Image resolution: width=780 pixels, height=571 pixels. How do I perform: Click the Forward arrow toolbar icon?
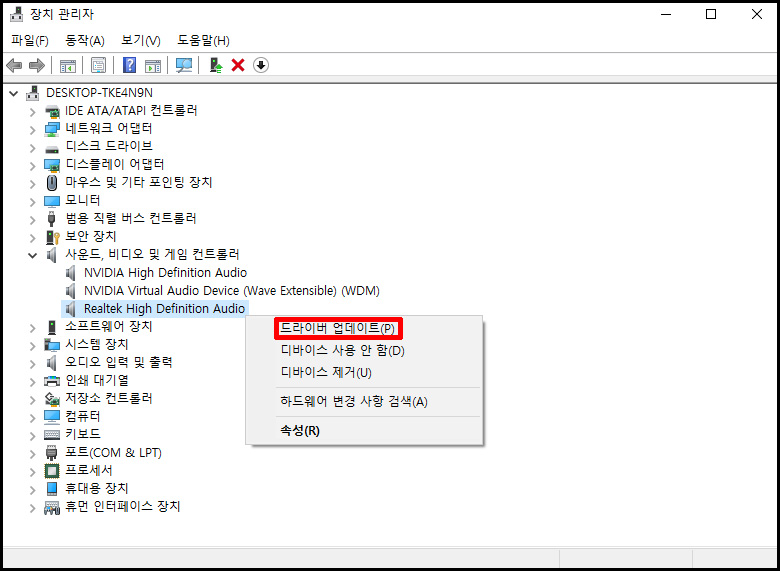(37, 65)
